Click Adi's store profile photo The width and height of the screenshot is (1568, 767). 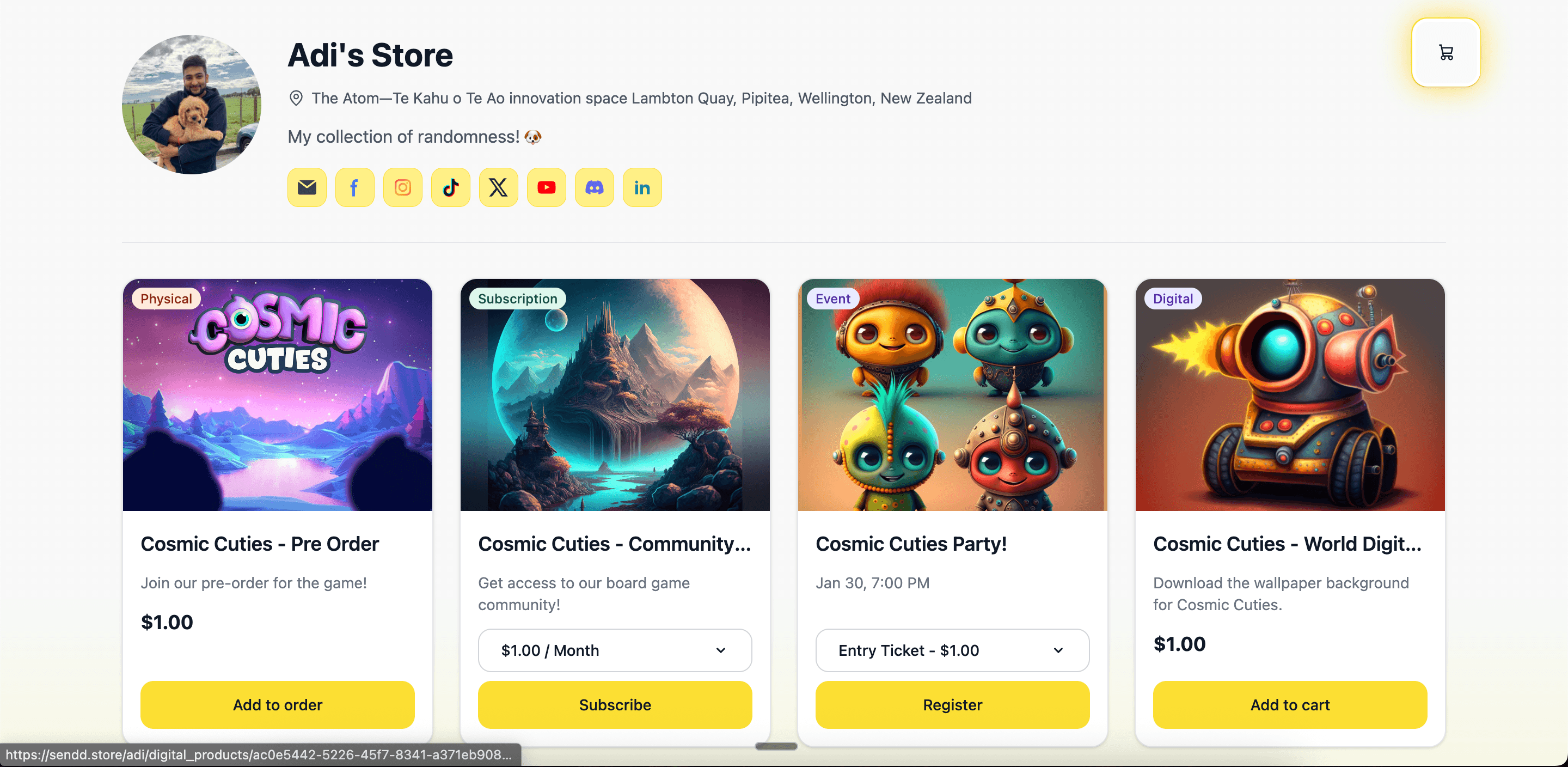point(192,104)
